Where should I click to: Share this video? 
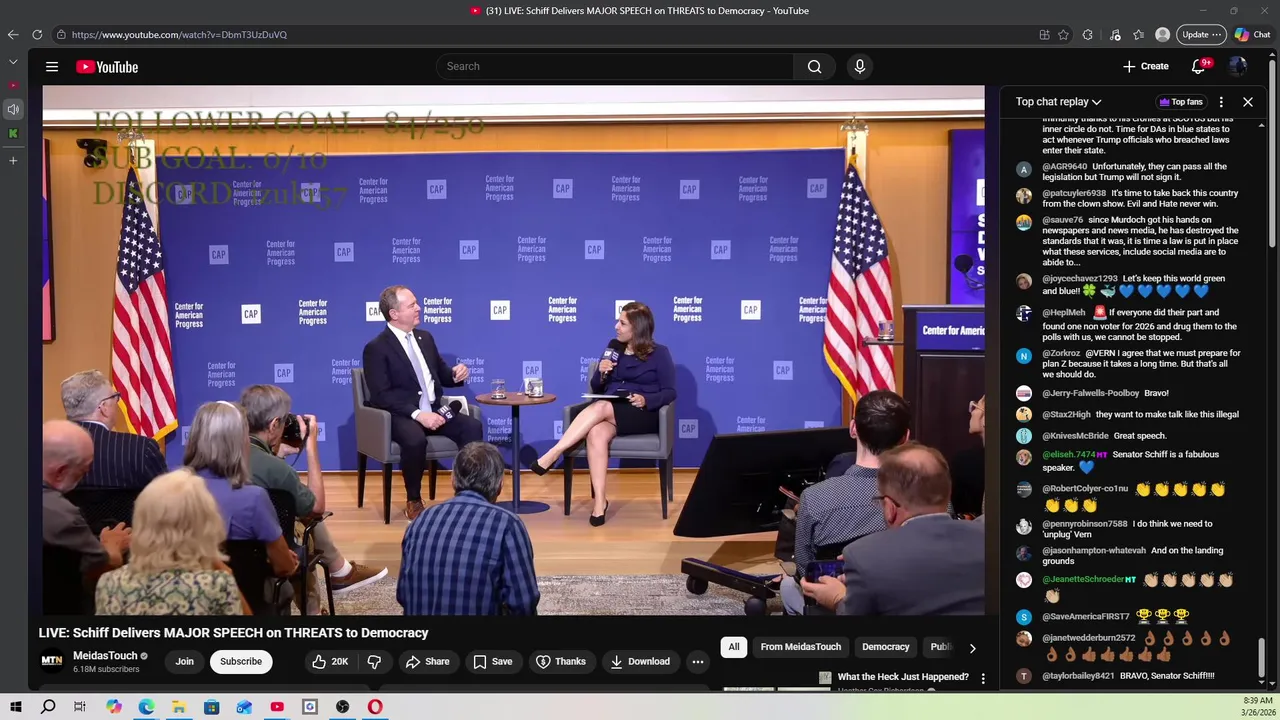pos(428,661)
